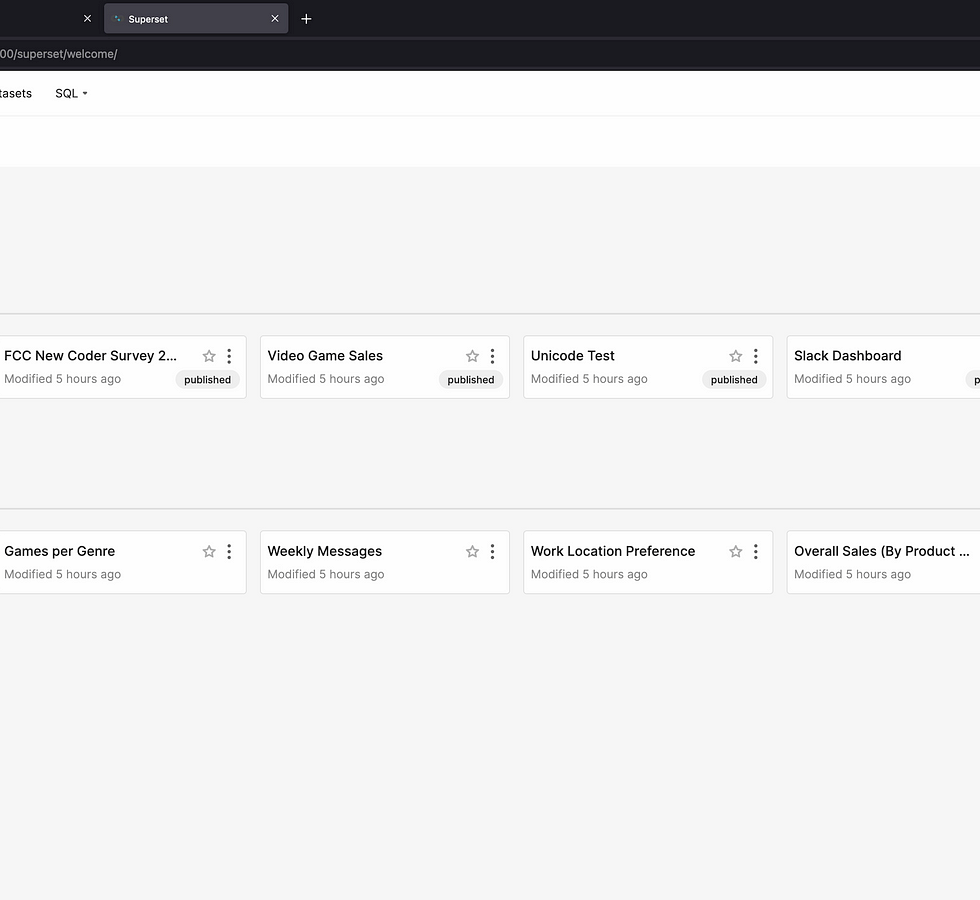The width and height of the screenshot is (980, 900).
Task: Expand the SQL dropdown menu
Action: point(71,93)
